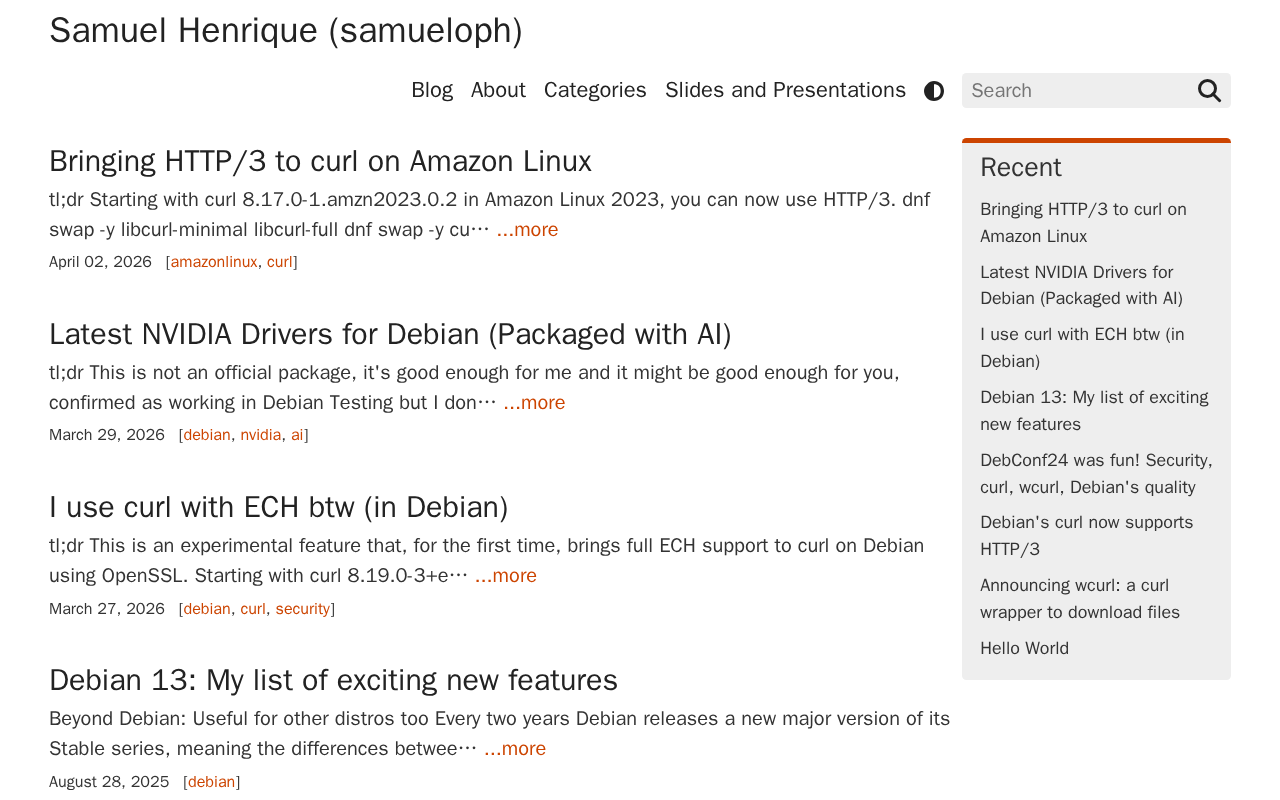
Task: Open the Hello World recent post
Action: click(x=1024, y=649)
